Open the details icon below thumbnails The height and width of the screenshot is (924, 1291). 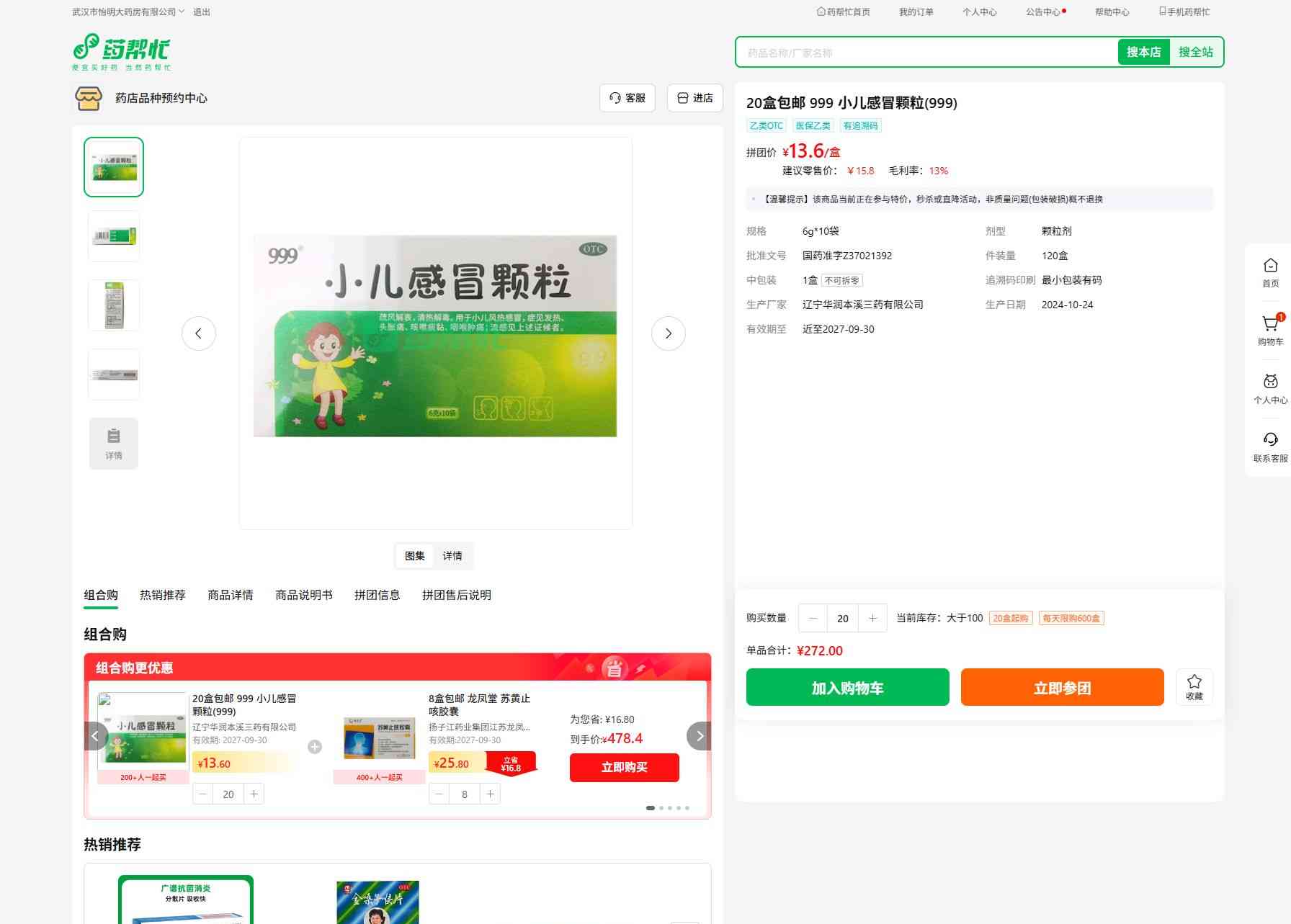click(114, 444)
